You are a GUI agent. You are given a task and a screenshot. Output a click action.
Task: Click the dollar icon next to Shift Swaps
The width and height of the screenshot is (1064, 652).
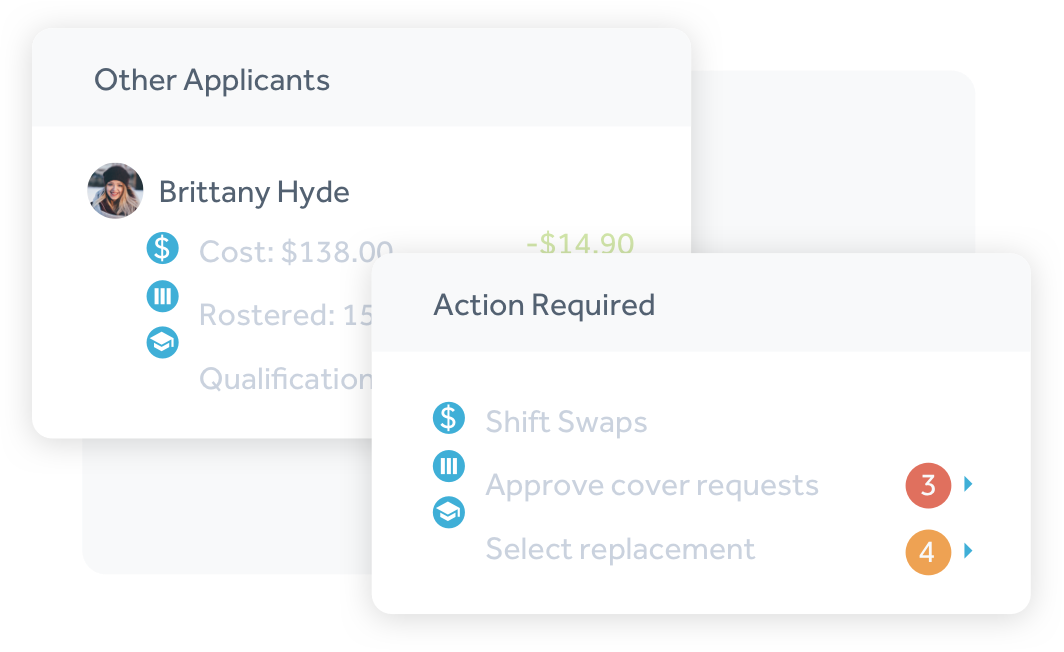[449, 418]
